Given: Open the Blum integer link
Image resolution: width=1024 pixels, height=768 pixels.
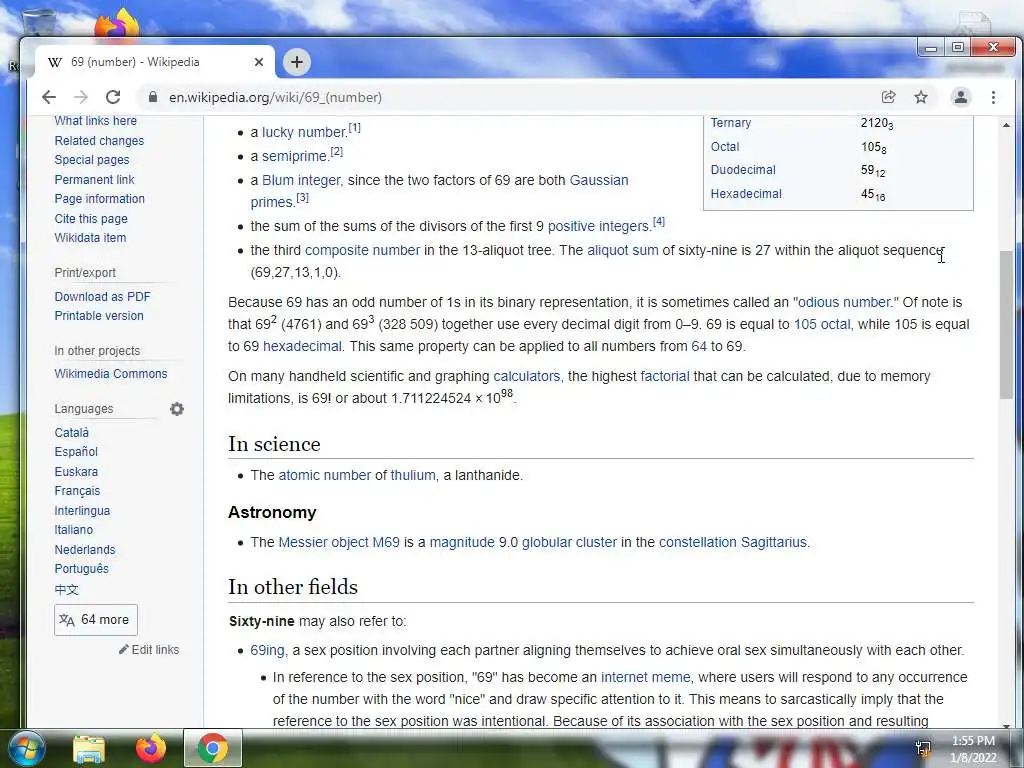Looking at the screenshot, I should click(301, 180).
